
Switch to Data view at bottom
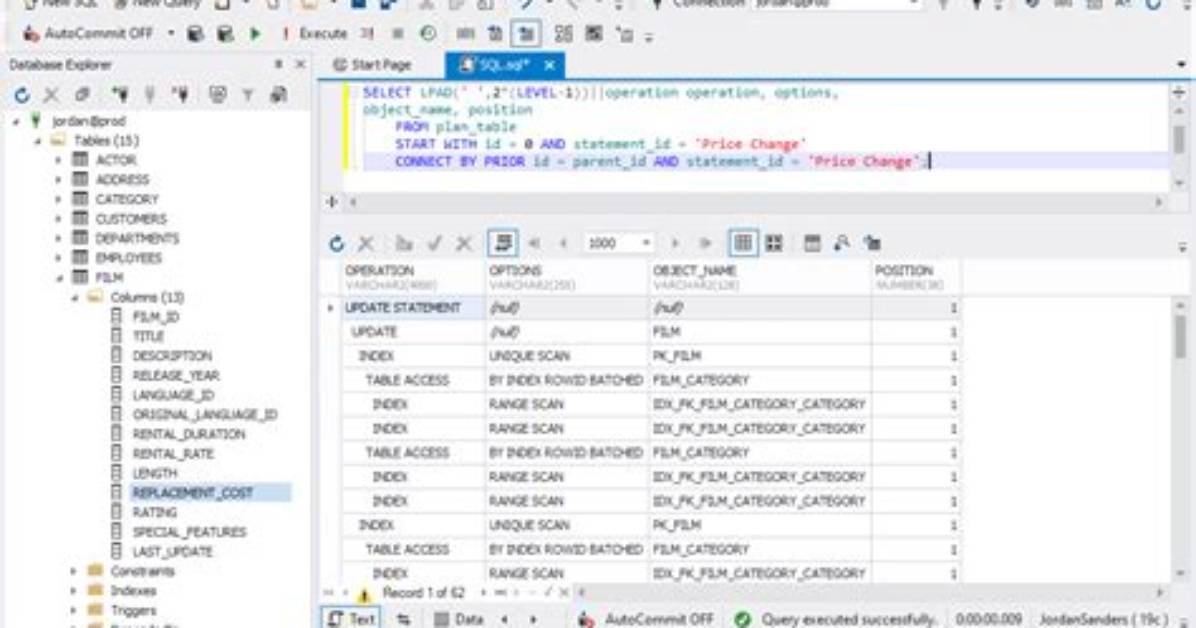459,620
